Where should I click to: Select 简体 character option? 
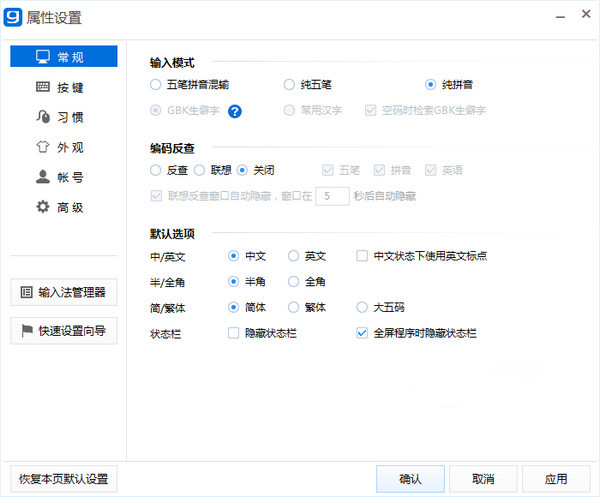tap(233, 307)
